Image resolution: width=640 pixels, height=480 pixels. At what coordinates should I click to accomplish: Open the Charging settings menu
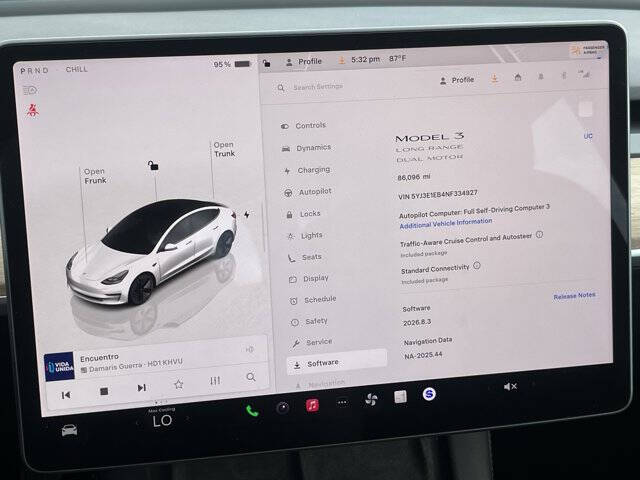tap(307, 170)
